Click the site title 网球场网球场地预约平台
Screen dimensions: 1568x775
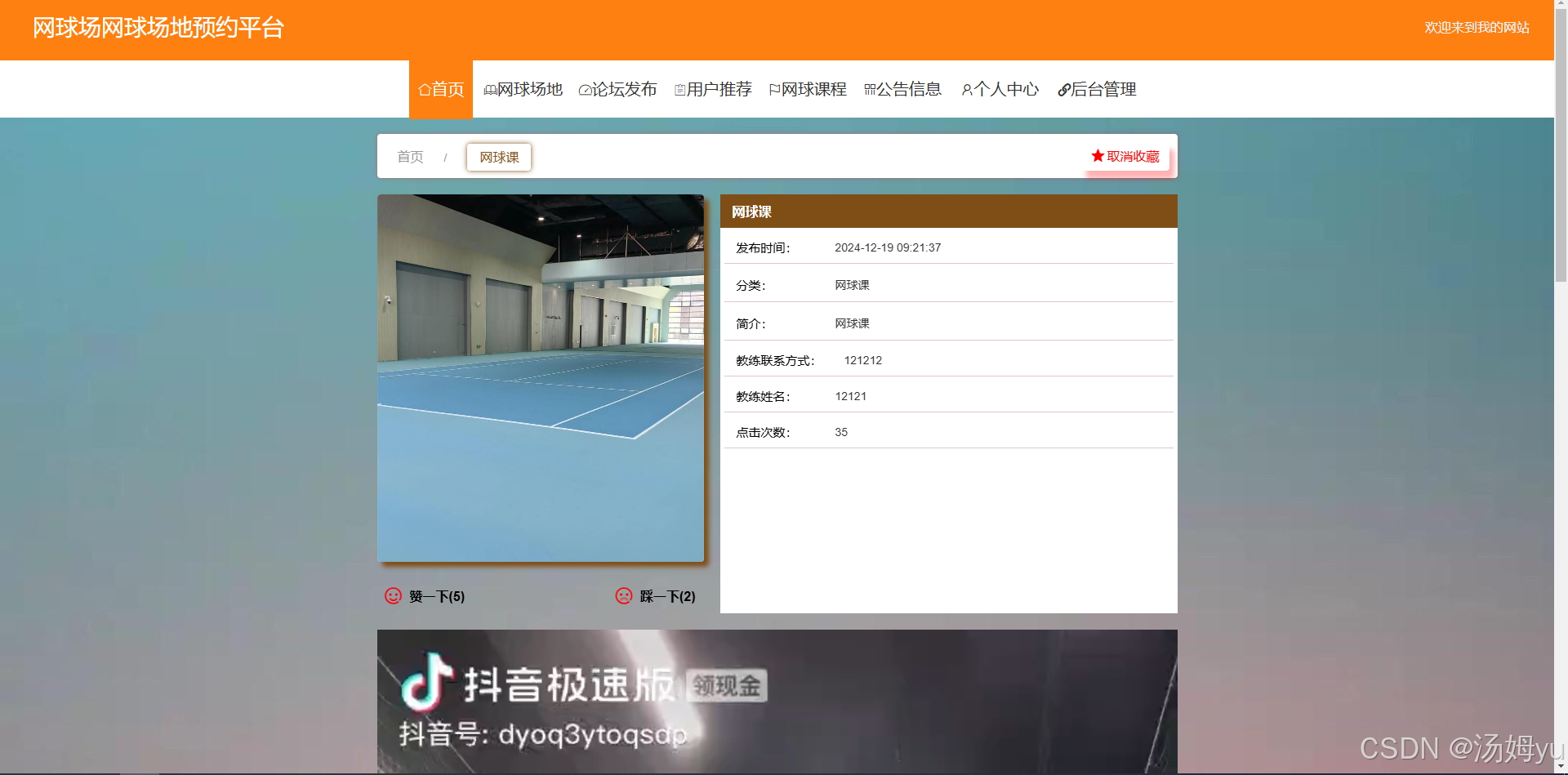pos(158,28)
